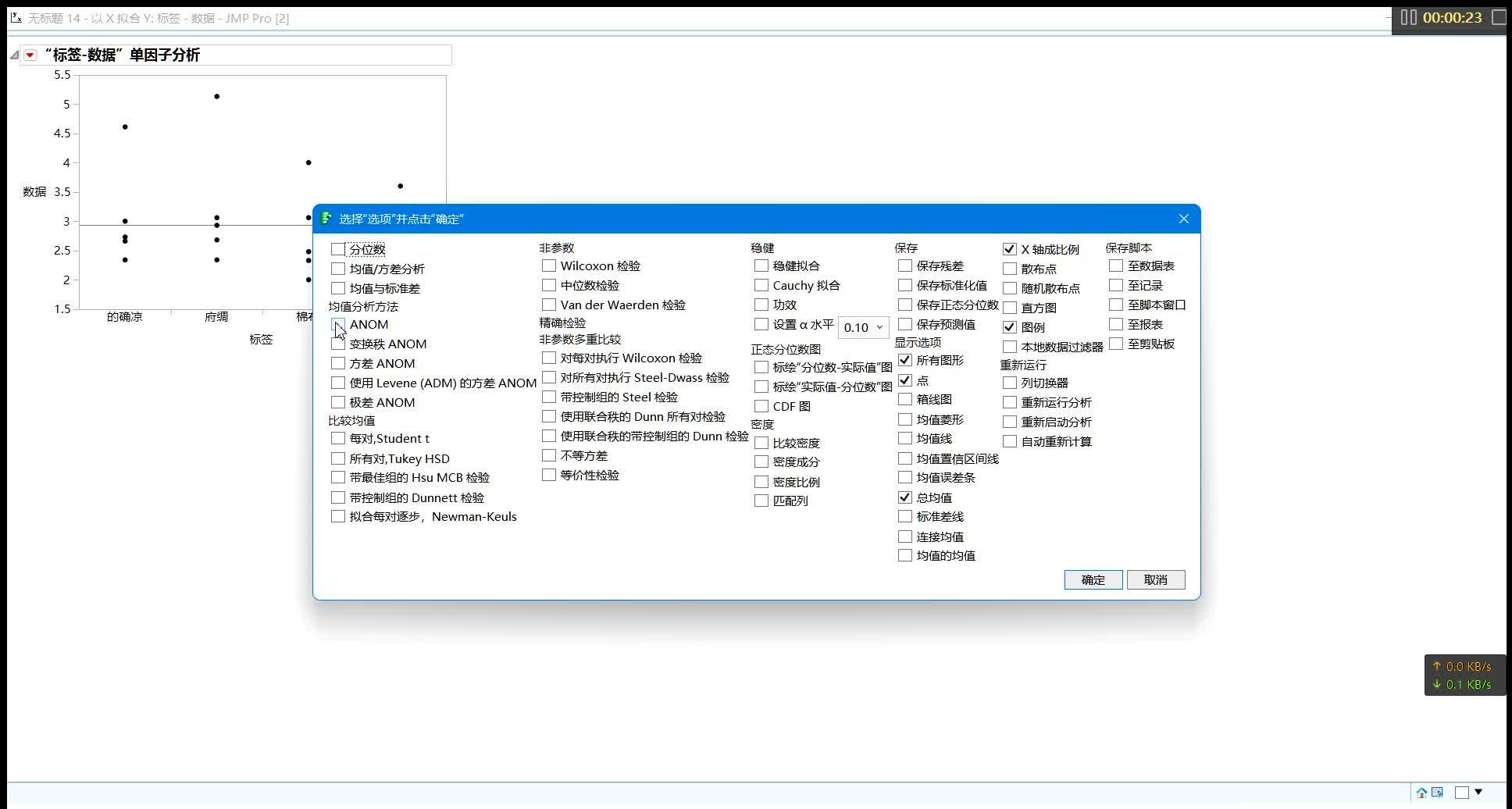The height and width of the screenshot is (809, 1512).
Task: Tick the 功效 checkbox
Action: click(x=761, y=305)
